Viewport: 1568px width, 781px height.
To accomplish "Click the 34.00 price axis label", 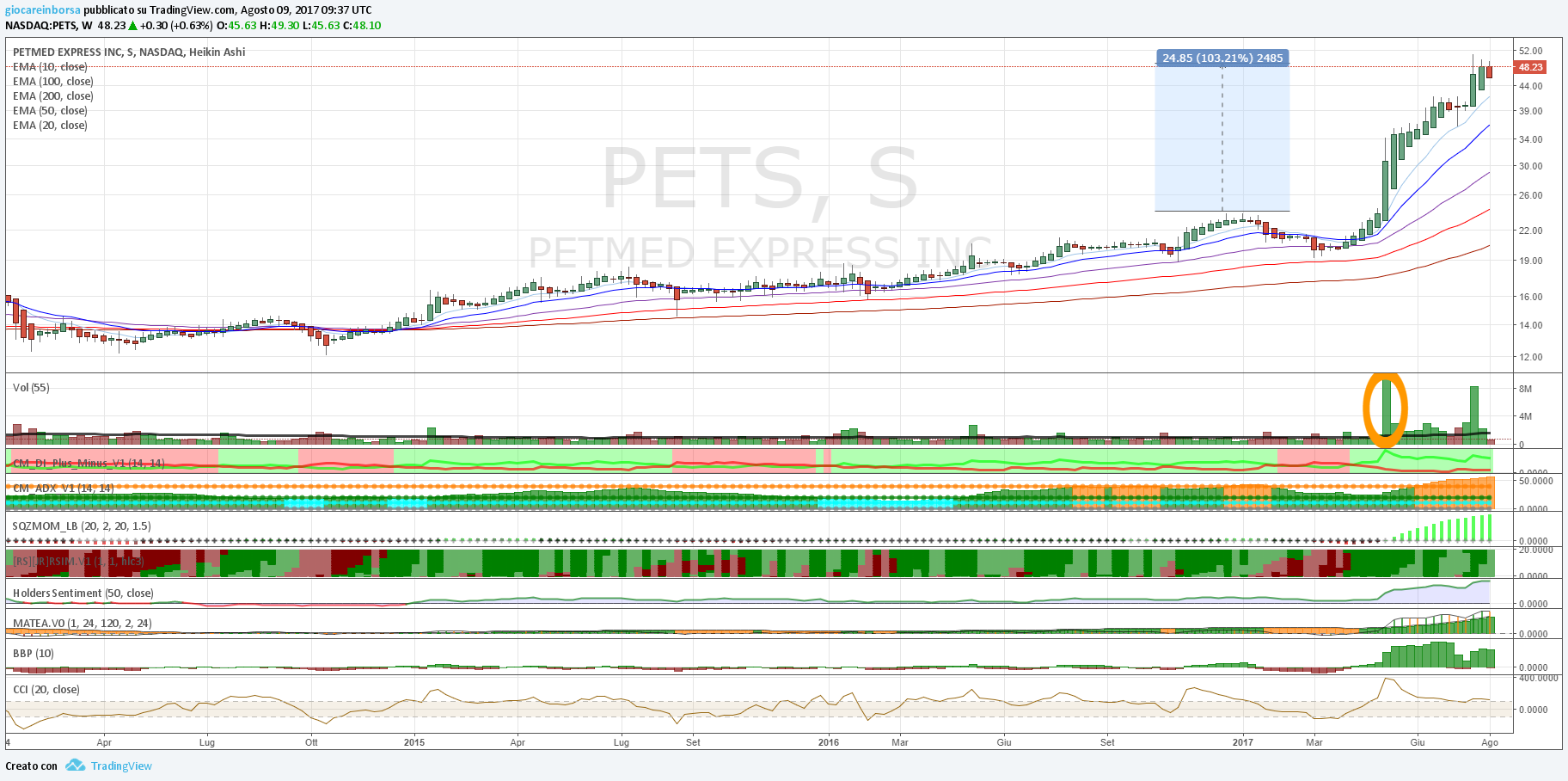I will [1530, 139].
